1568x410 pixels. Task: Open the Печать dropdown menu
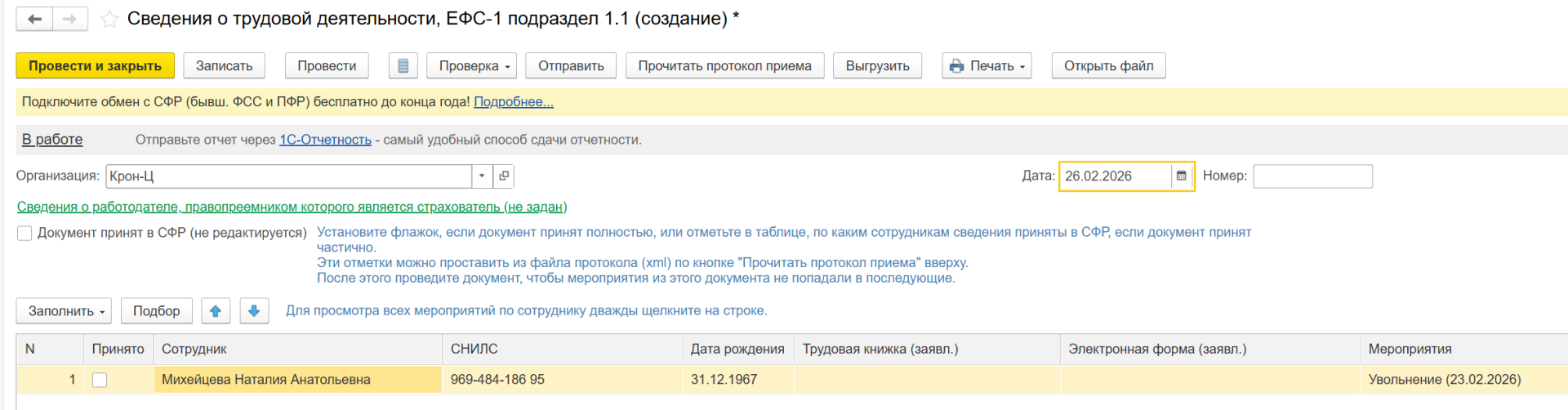click(987, 66)
